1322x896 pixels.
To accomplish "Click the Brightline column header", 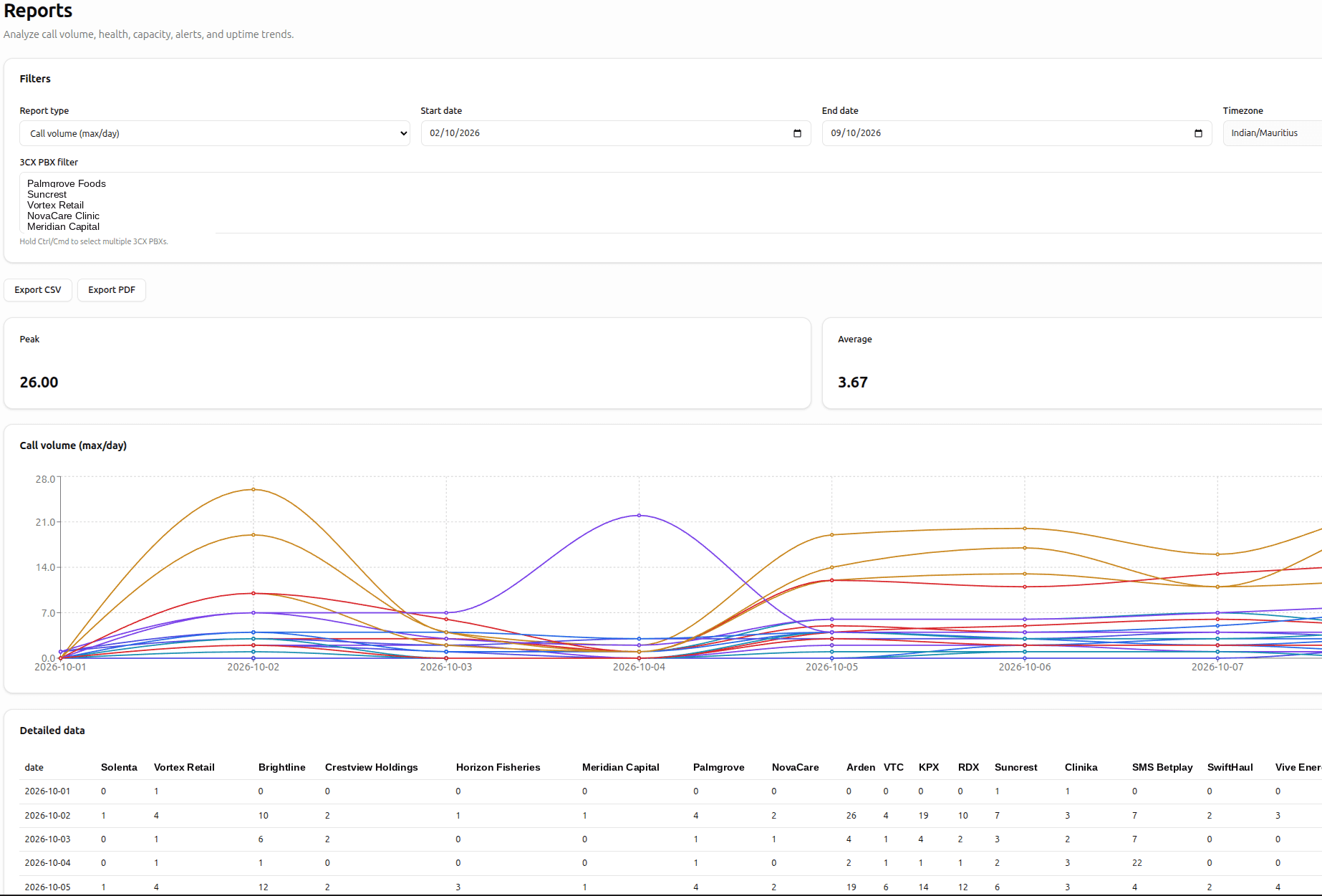I will click(282, 767).
